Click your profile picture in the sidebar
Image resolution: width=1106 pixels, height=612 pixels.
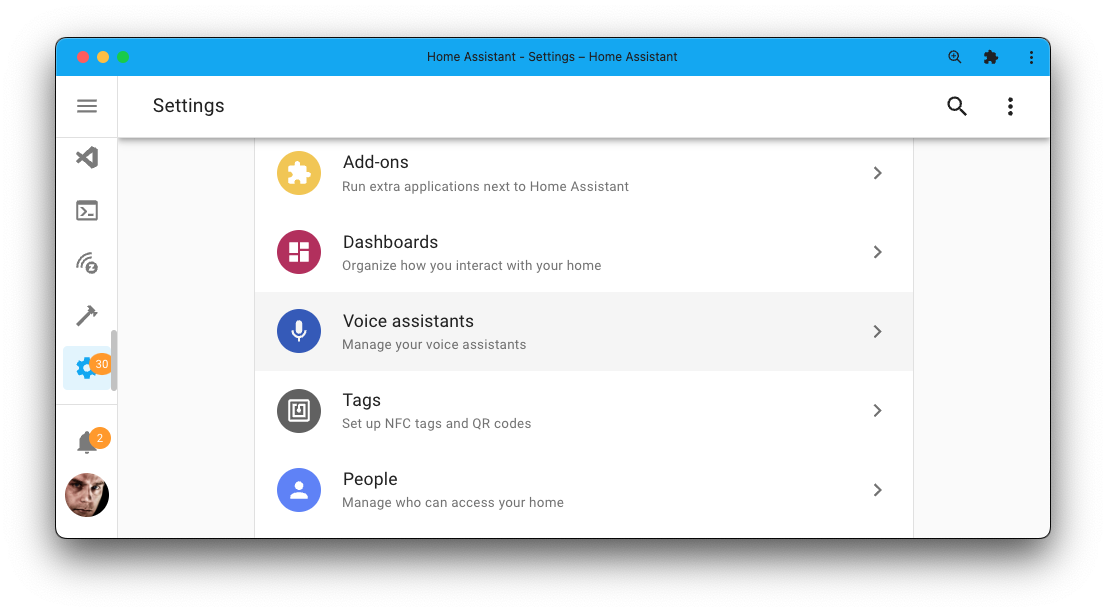click(x=87, y=494)
